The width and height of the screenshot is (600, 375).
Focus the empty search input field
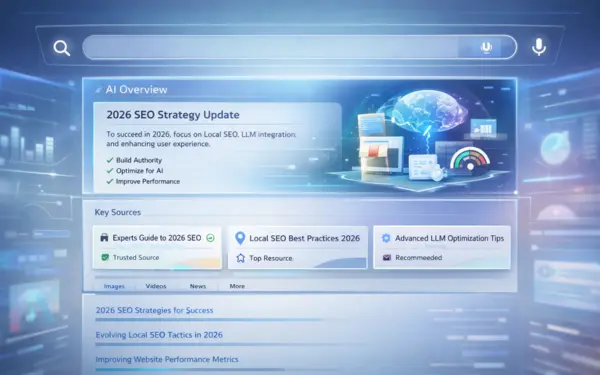tap(299, 47)
